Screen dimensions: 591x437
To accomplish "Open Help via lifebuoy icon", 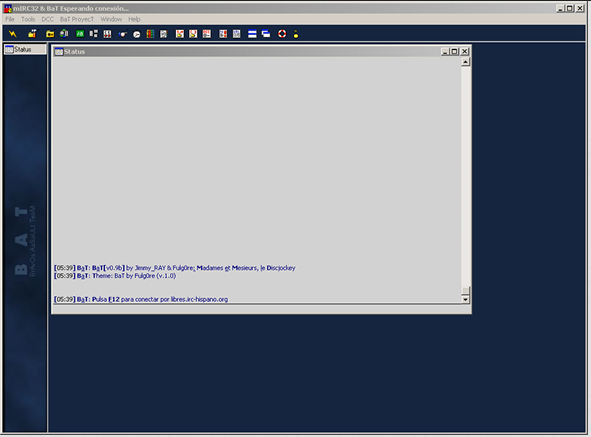I will (x=282, y=34).
